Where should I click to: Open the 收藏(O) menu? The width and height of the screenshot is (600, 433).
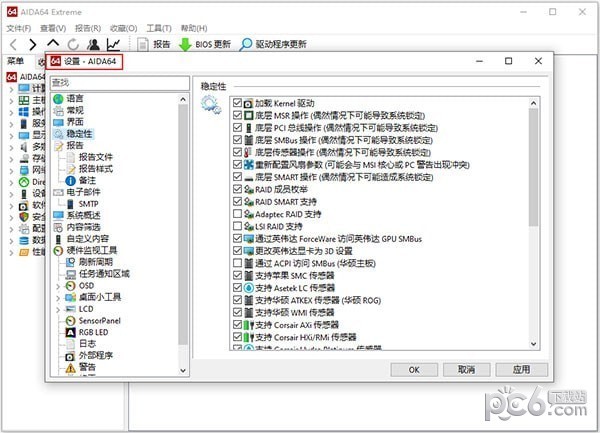123,28
